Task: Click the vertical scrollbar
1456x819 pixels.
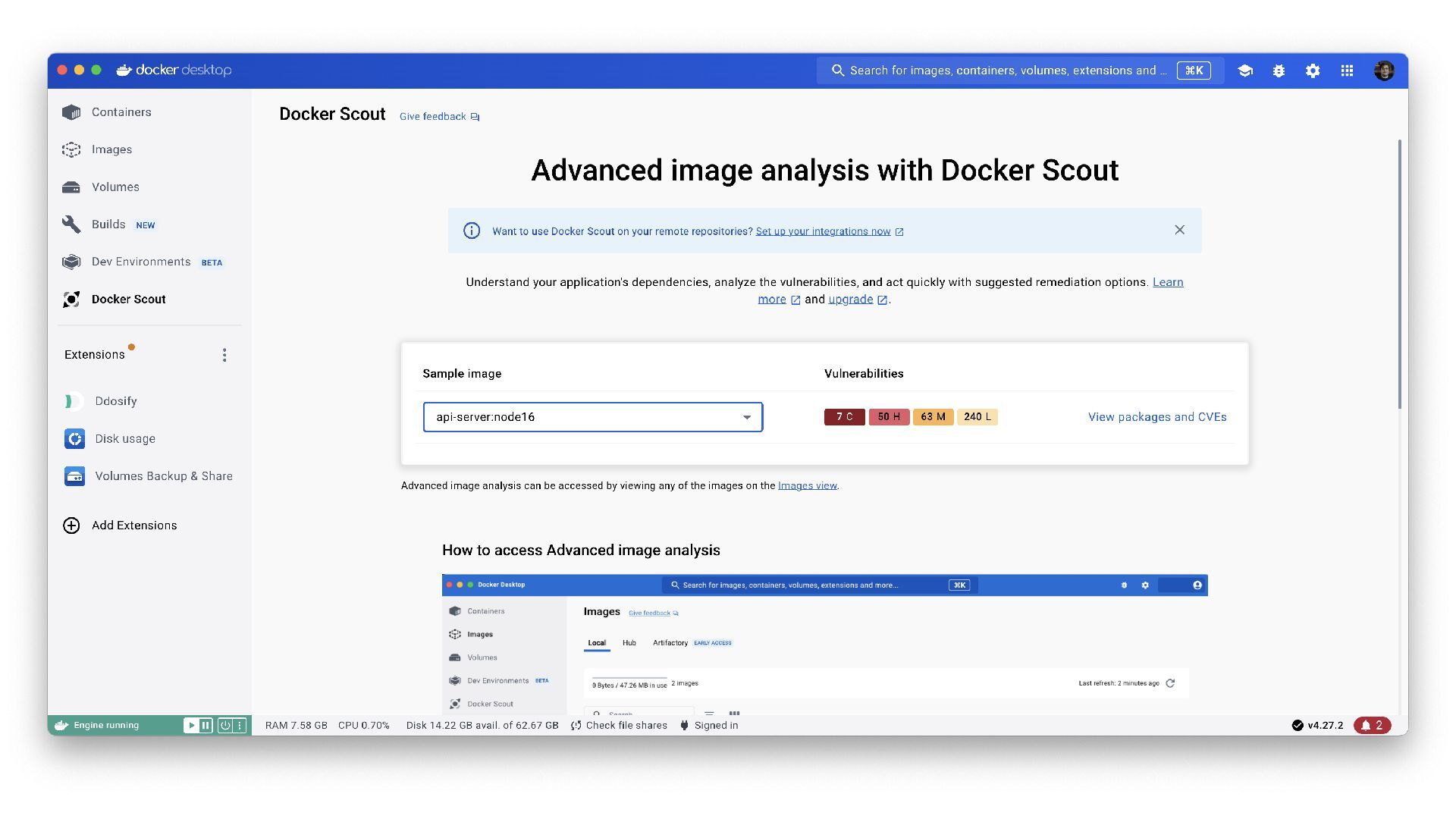Action: click(x=1399, y=273)
